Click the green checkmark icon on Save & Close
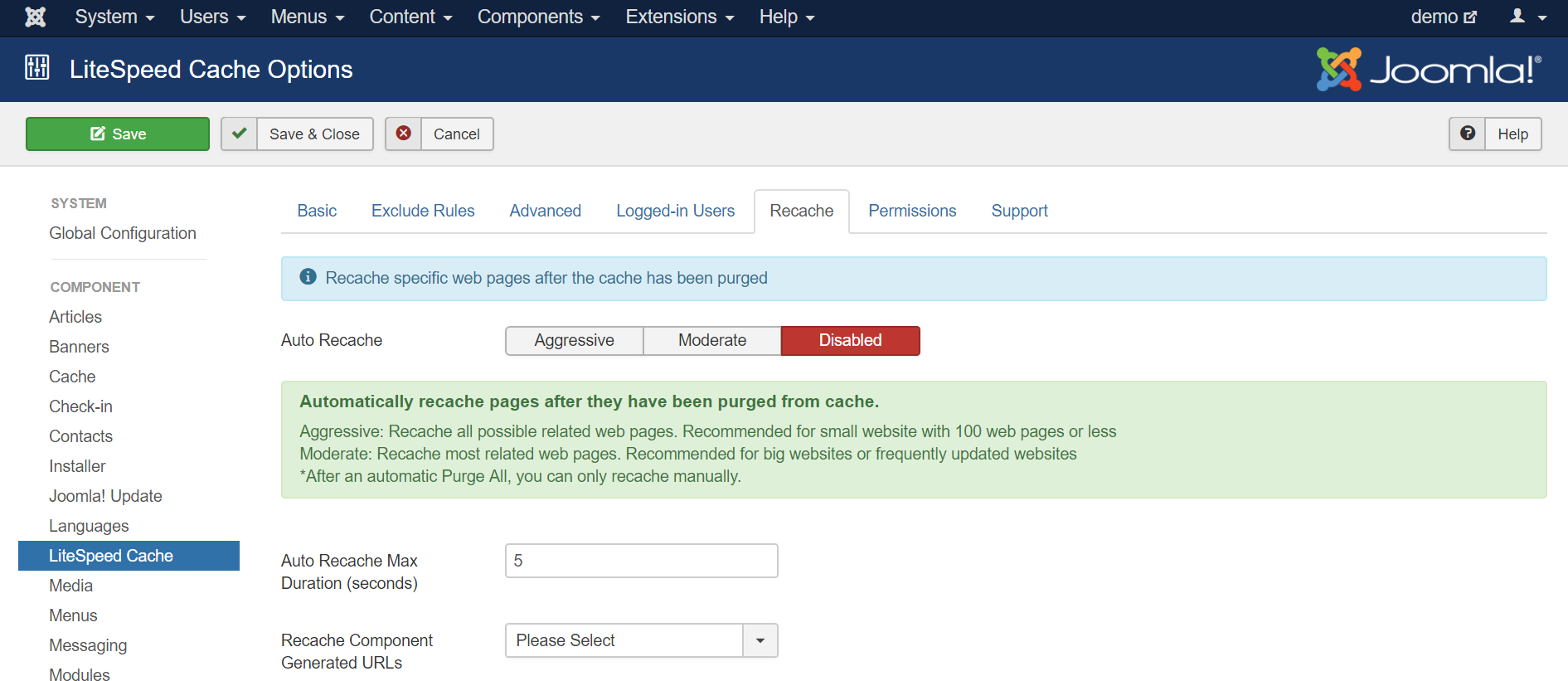The width and height of the screenshot is (1568, 681). (x=239, y=134)
